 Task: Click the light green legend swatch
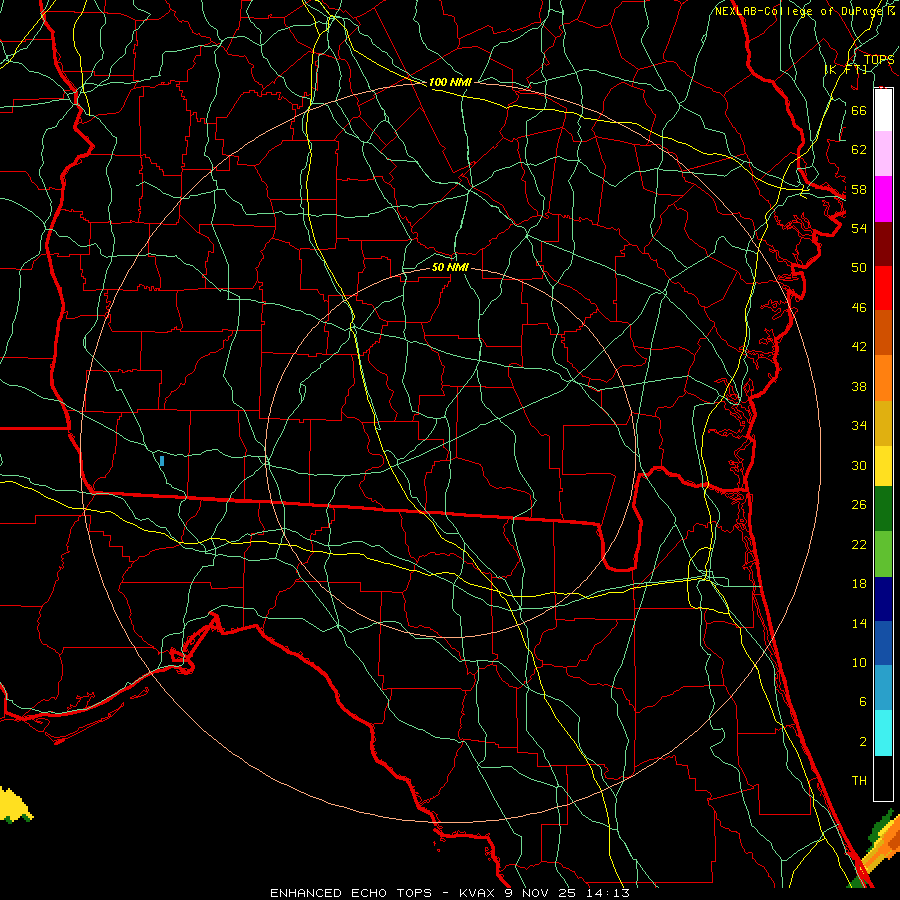click(x=883, y=554)
